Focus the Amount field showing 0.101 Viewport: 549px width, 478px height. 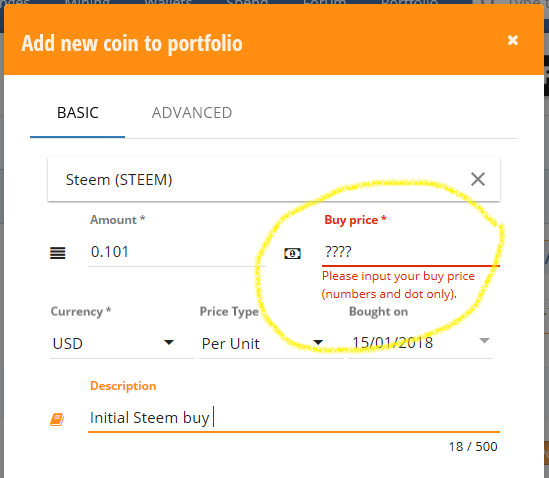[x=177, y=252]
